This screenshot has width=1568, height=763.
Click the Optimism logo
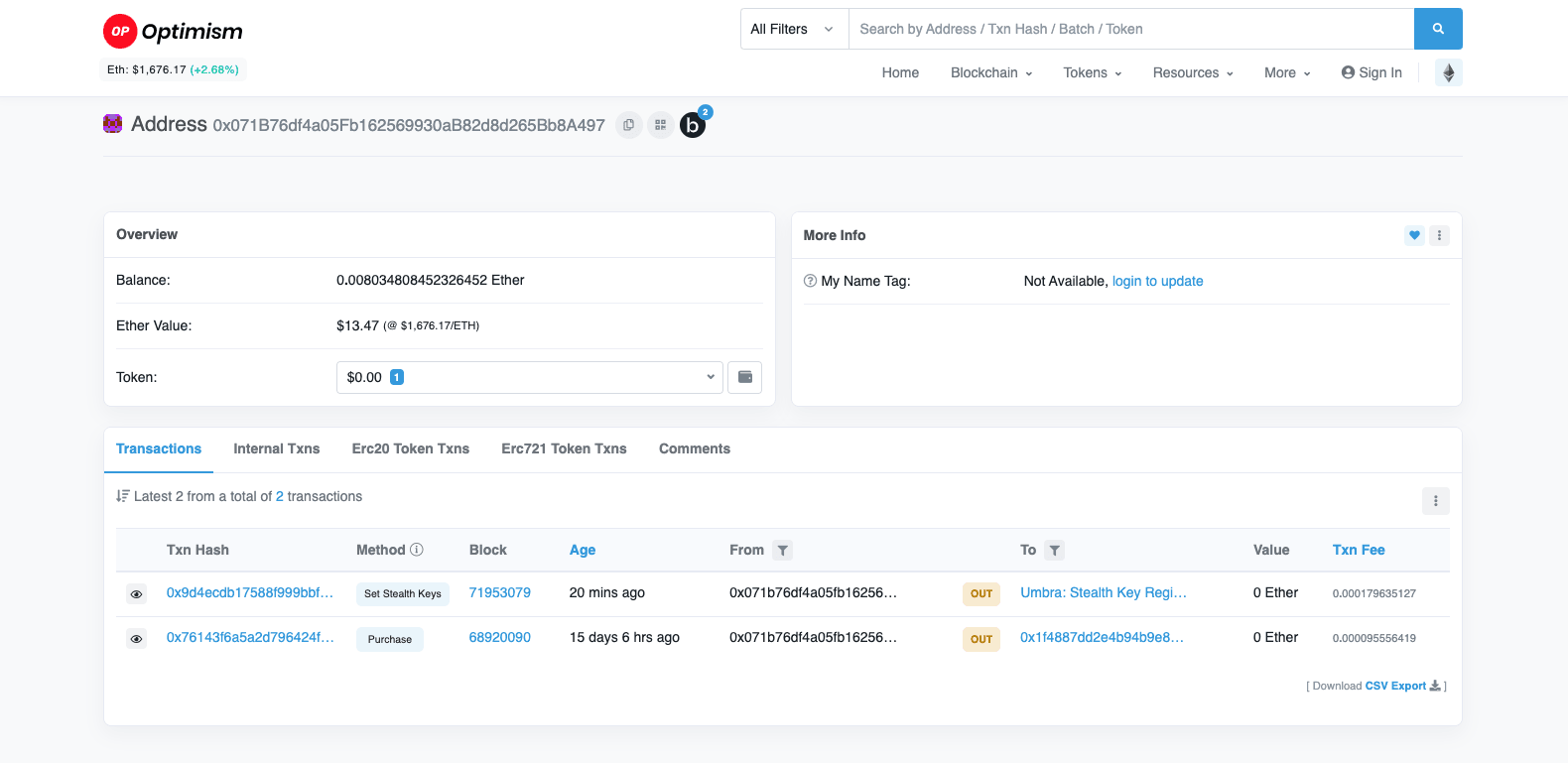click(x=174, y=31)
